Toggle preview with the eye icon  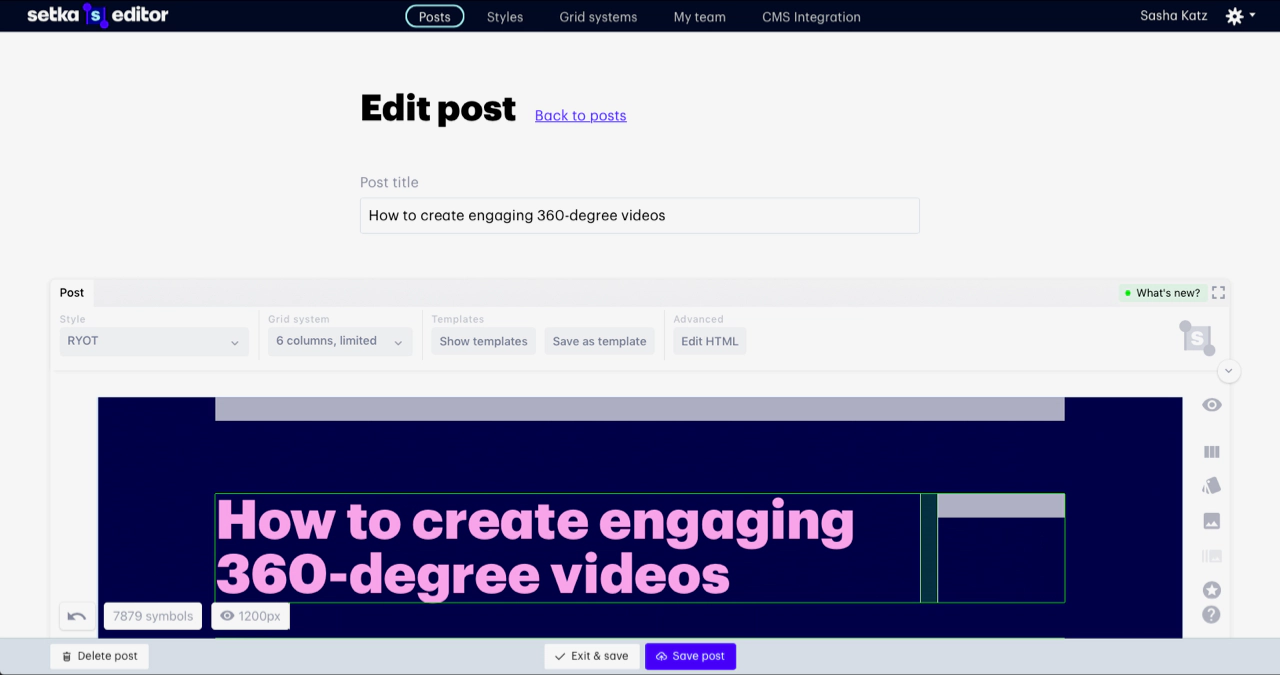[x=1211, y=405]
